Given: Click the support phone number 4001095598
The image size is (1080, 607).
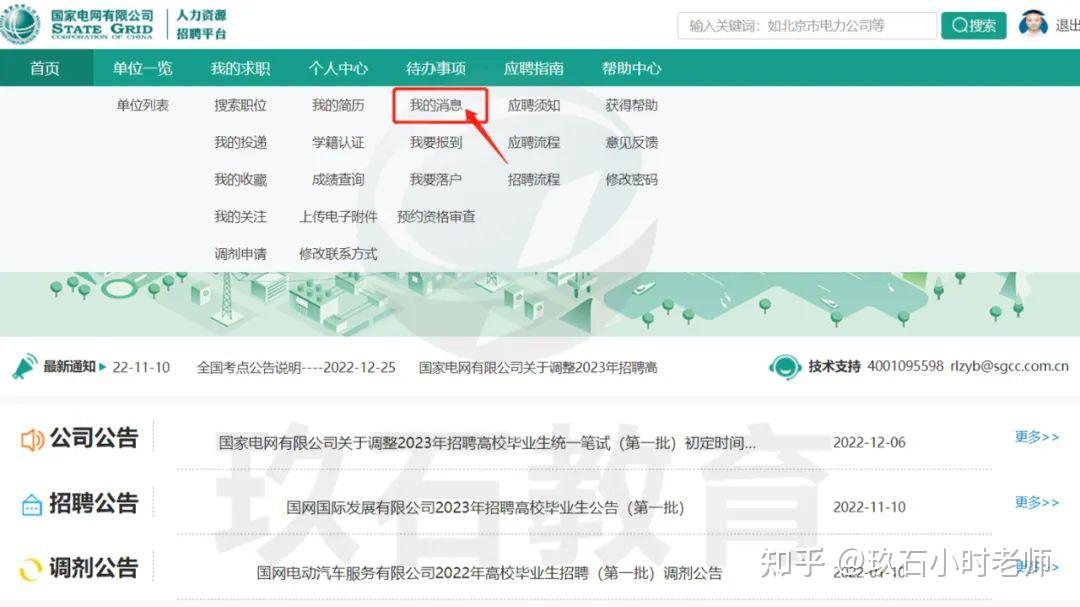Looking at the screenshot, I should coord(905,366).
